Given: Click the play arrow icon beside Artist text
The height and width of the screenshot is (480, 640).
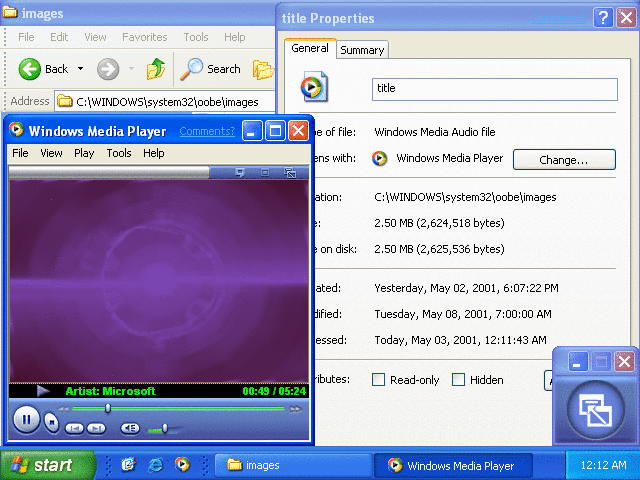Looking at the screenshot, I should [x=43, y=391].
